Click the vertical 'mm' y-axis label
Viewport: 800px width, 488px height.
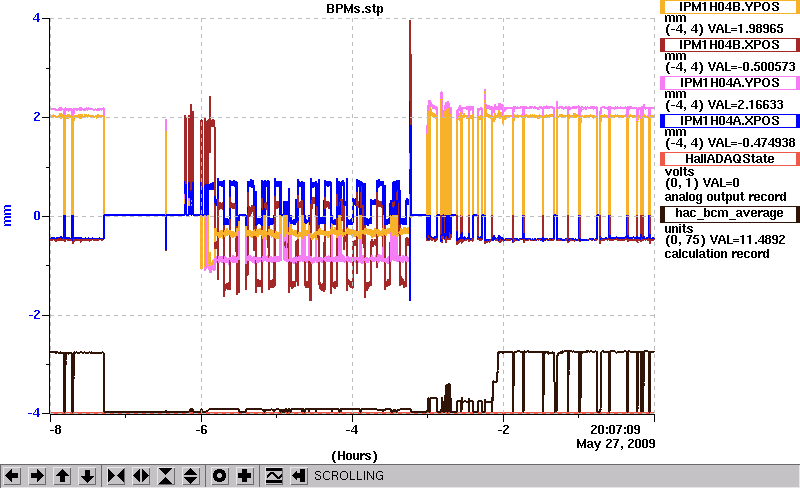(8, 215)
